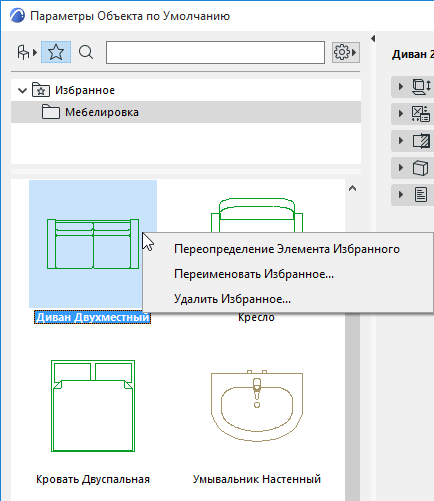This screenshot has height=501, width=434.
Task: Click the model 3D cube icon
Action: [420, 168]
